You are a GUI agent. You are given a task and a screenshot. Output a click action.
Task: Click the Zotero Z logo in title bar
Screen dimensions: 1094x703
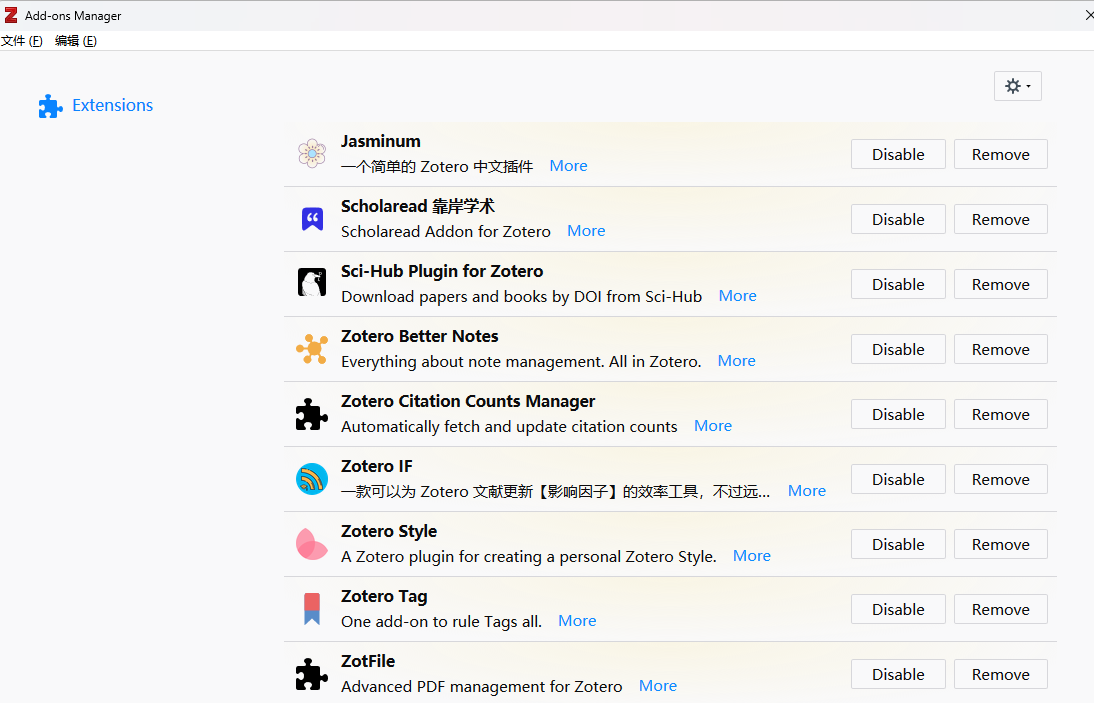click(x=10, y=15)
